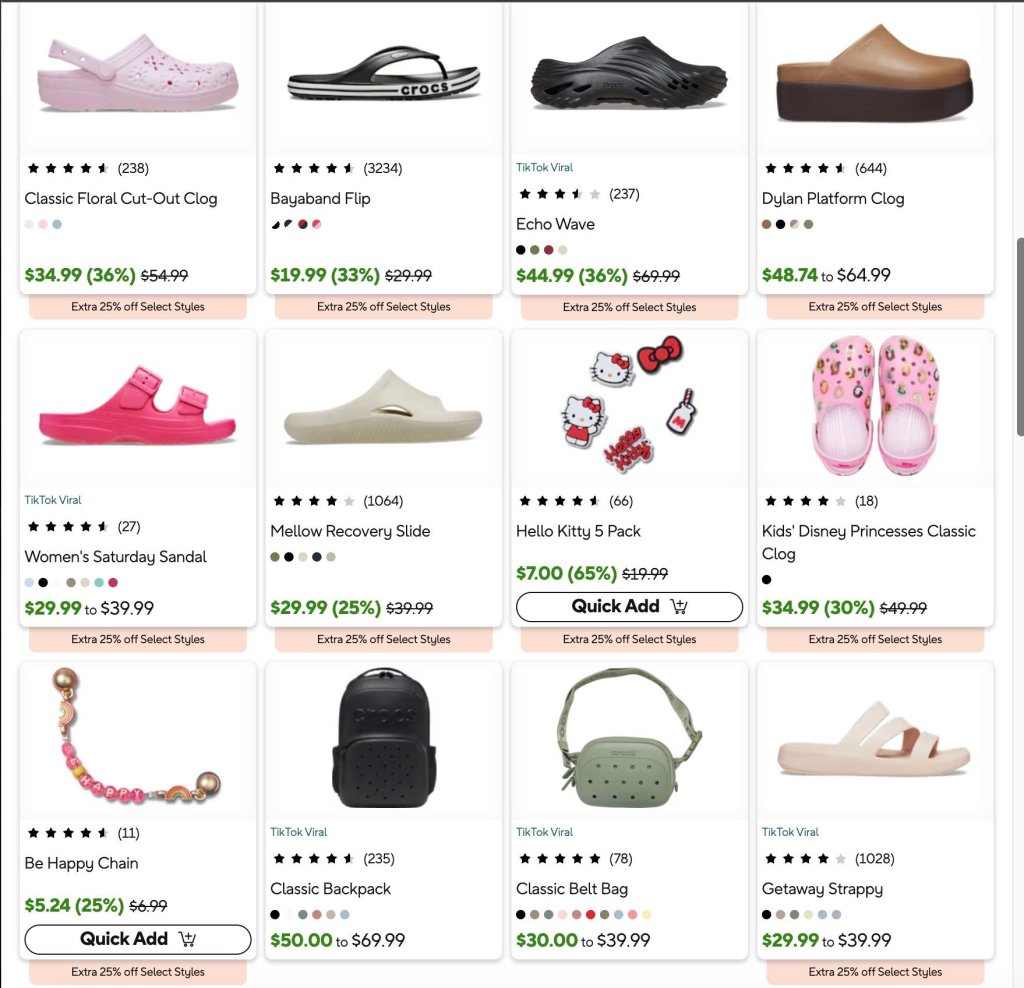Open the Bayaband Flip product title link
Screen dimensions: 1024x988
pos(320,199)
